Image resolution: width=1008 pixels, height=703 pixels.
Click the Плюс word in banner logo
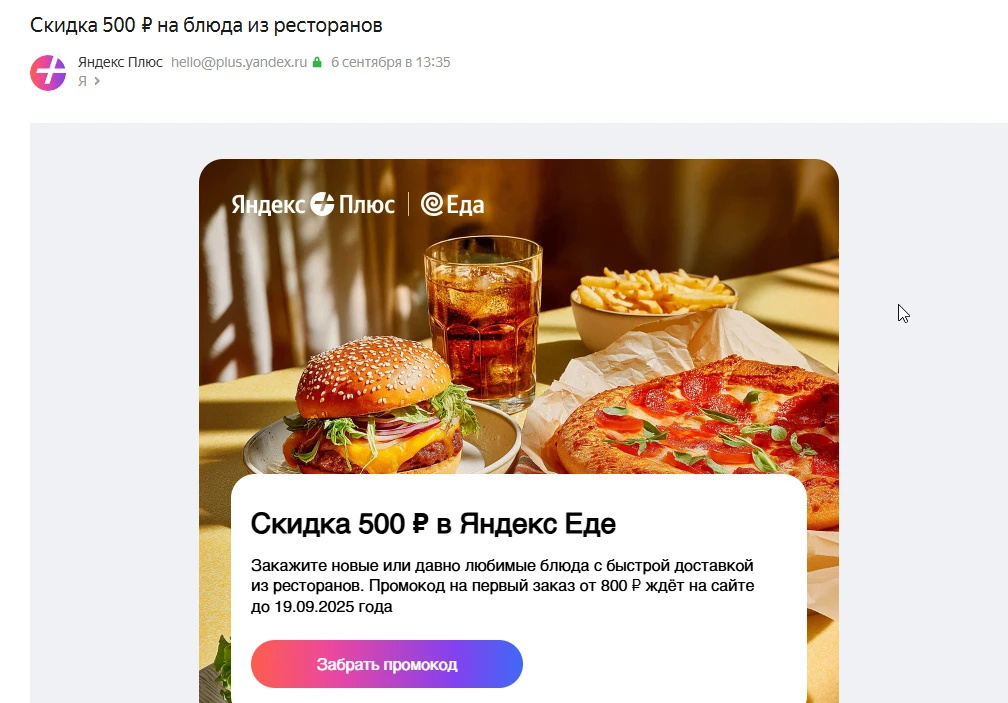click(366, 204)
